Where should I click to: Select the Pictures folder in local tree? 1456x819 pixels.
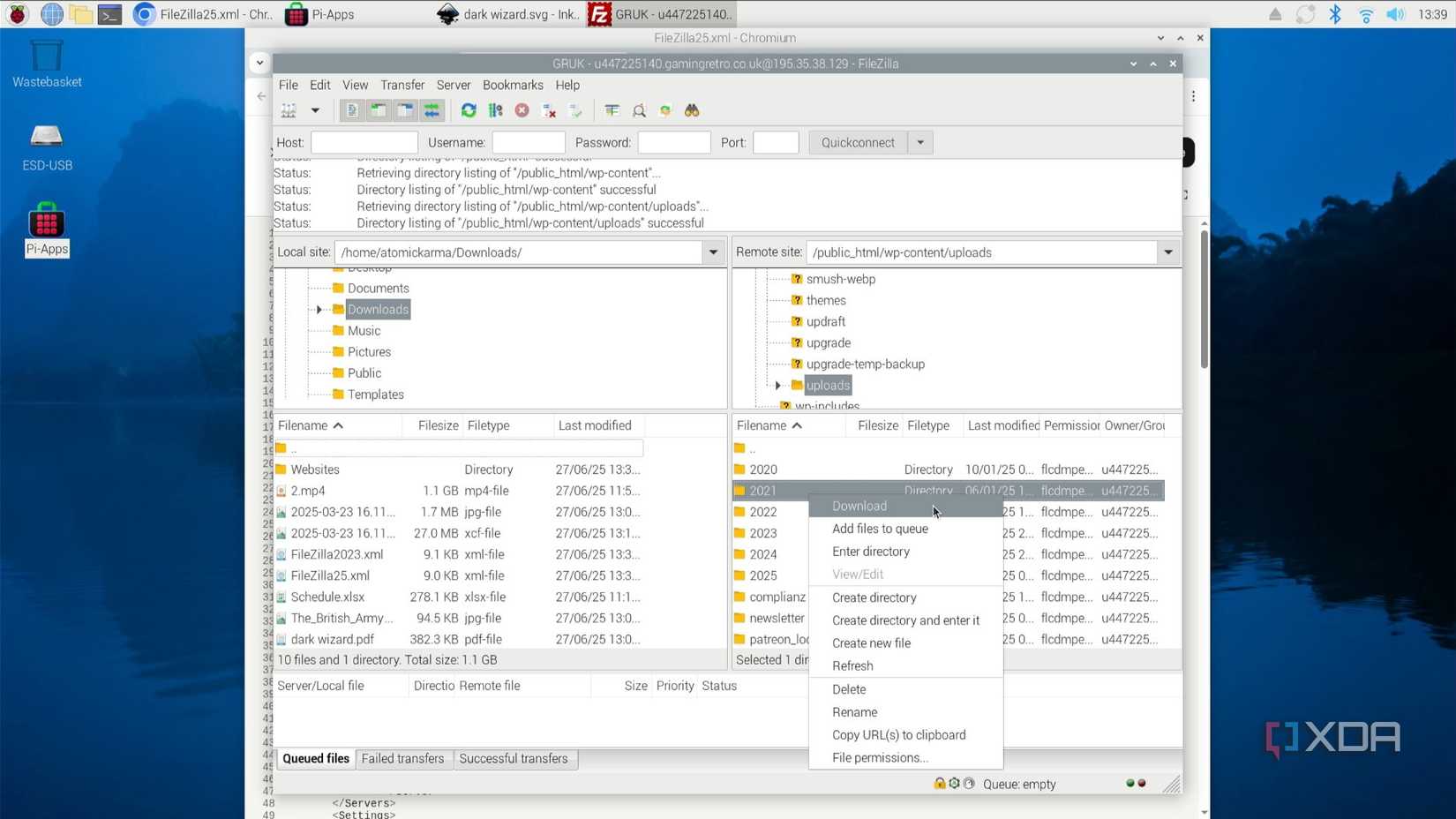tap(369, 352)
